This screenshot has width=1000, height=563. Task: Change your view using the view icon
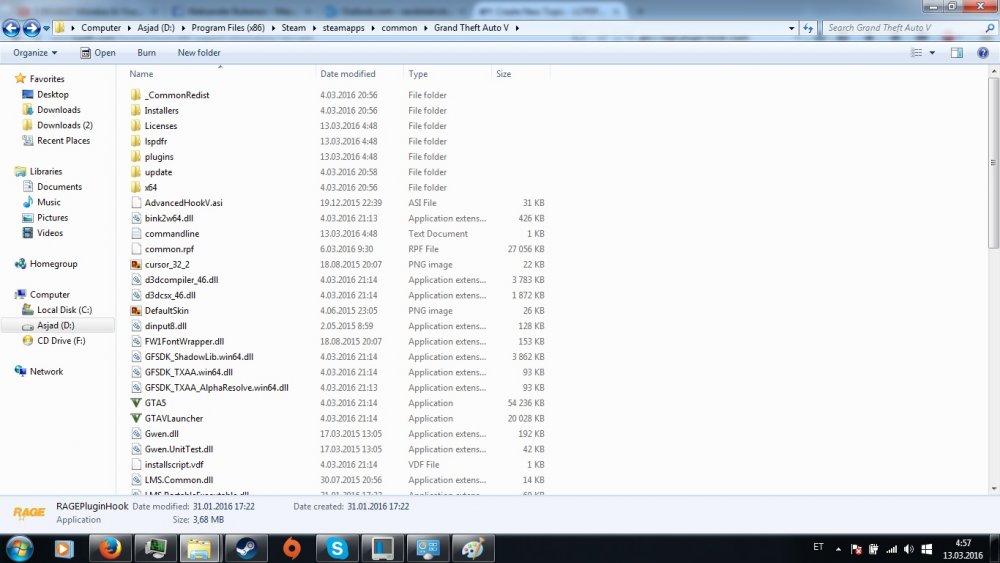point(916,53)
